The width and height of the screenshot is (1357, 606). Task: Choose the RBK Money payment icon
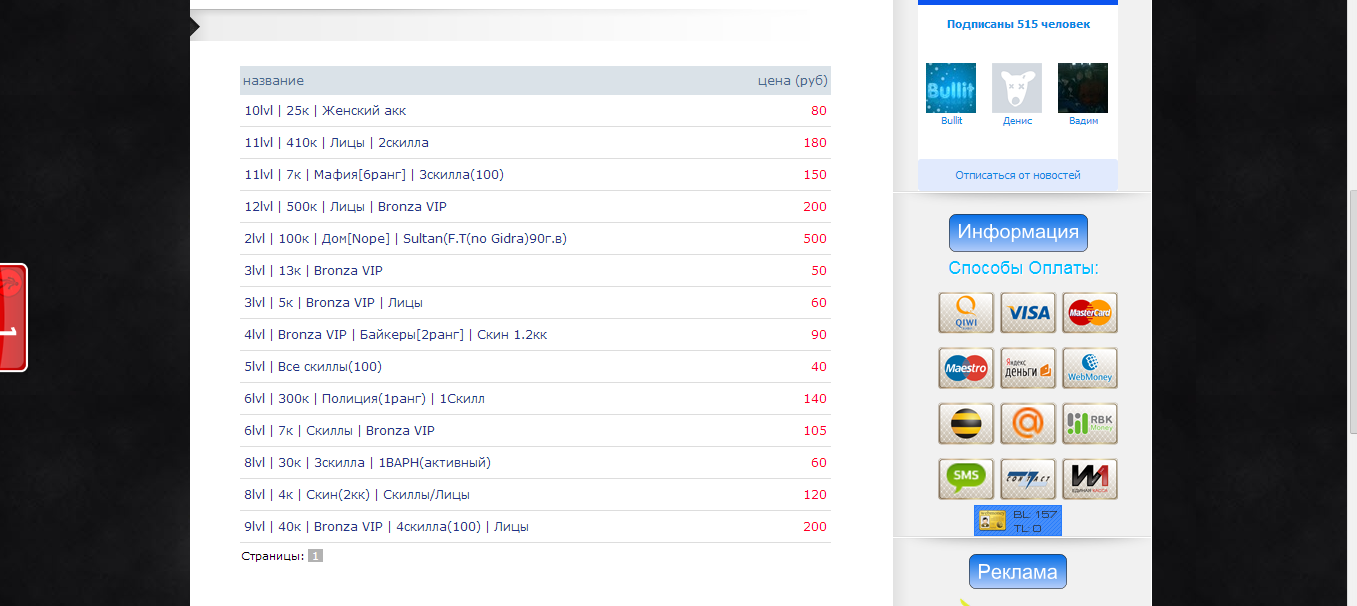[1090, 424]
